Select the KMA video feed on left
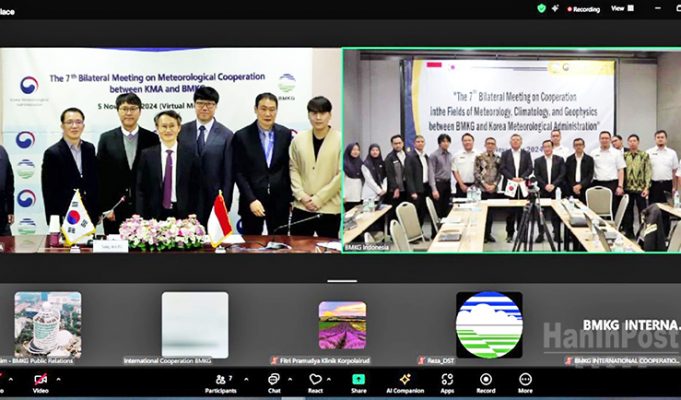This screenshot has width=681, height=400. click(x=170, y=150)
